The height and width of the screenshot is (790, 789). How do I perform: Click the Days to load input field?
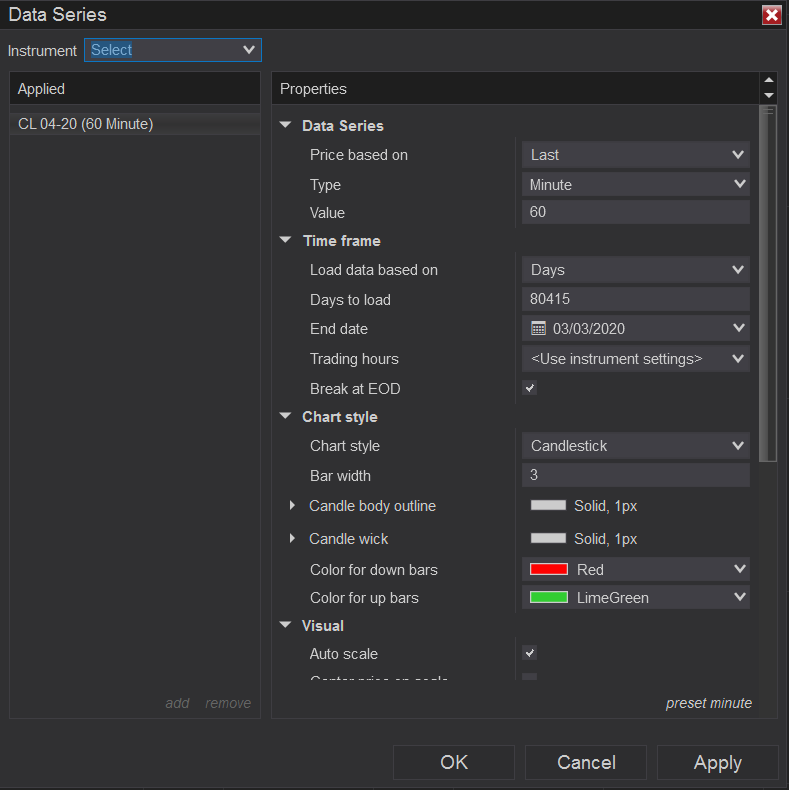[x=635, y=299]
